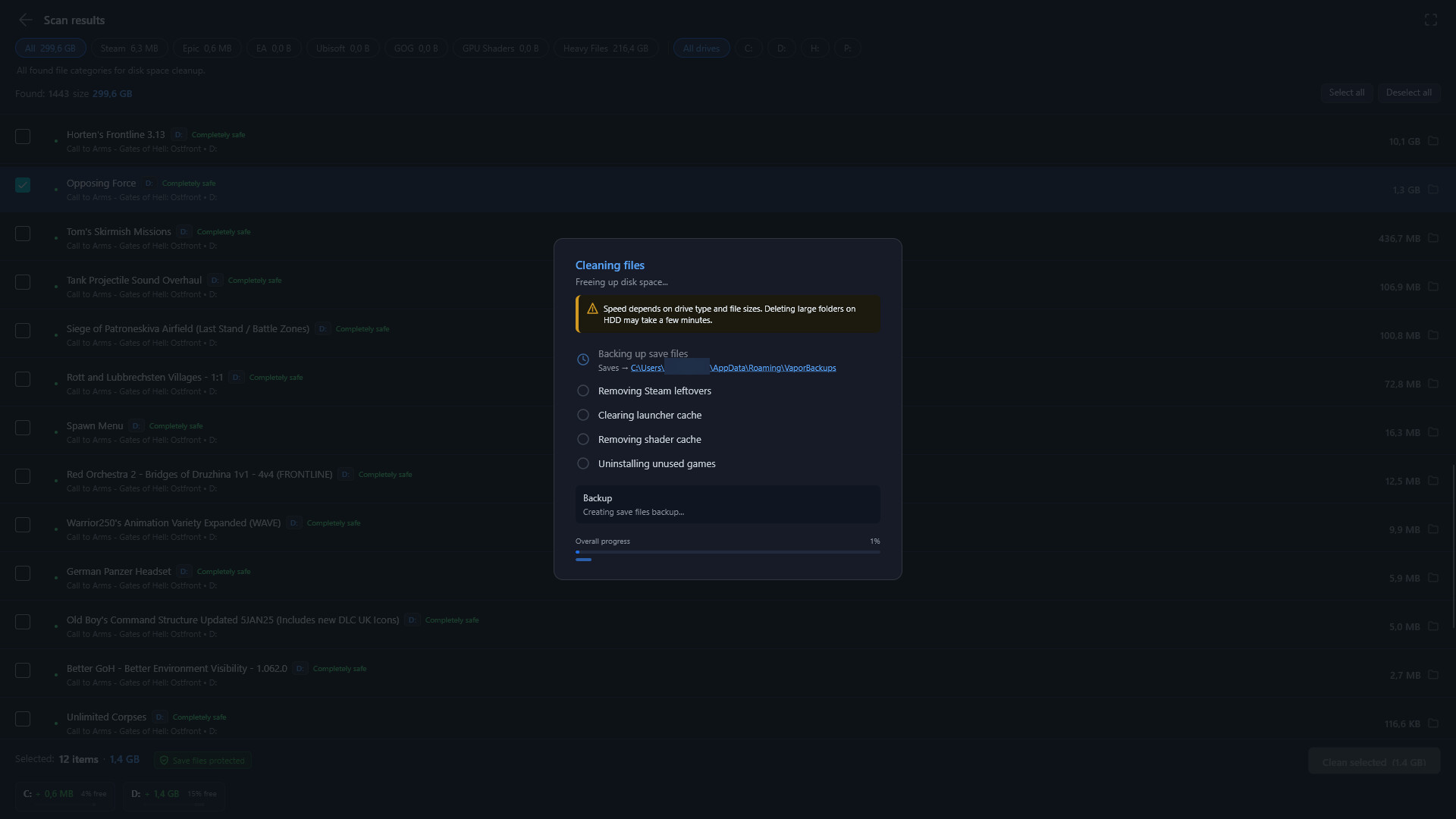Click 'Better GoH - Better Environment Visibility' row text

(177, 668)
